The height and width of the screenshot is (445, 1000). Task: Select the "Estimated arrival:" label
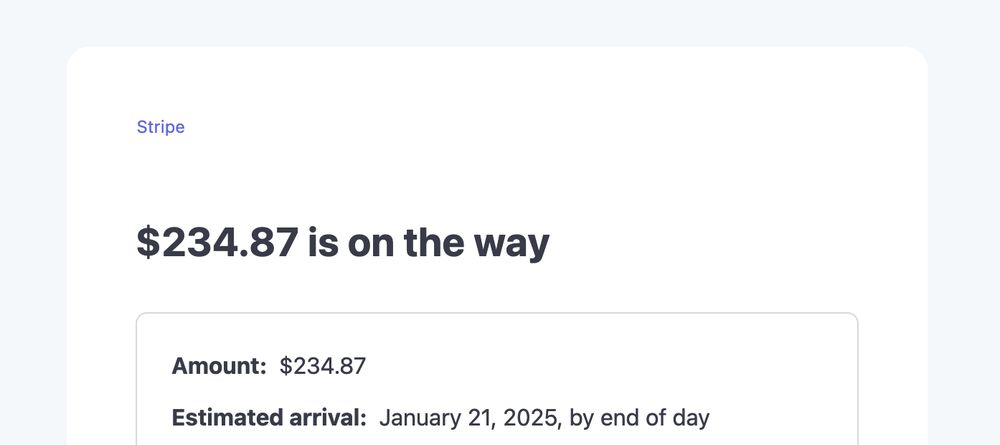269,418
